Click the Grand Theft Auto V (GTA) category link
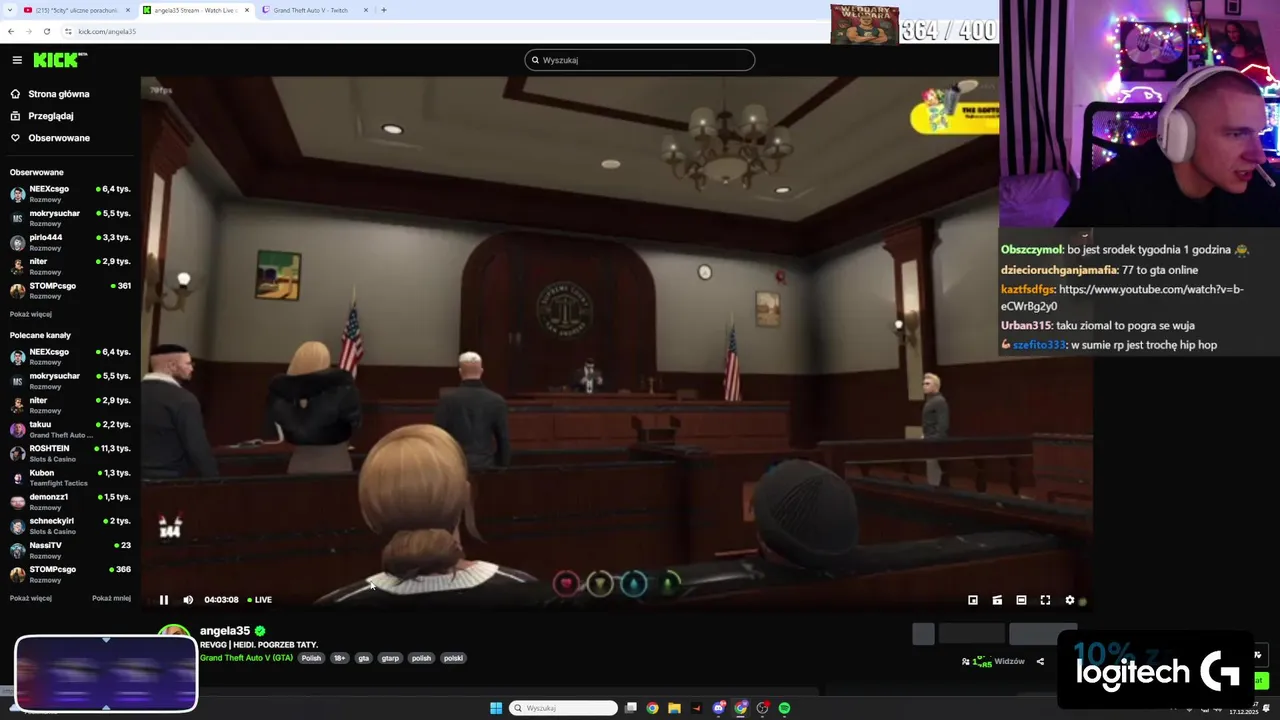The height and width of the screenshot is (720, 1280). 246,658
